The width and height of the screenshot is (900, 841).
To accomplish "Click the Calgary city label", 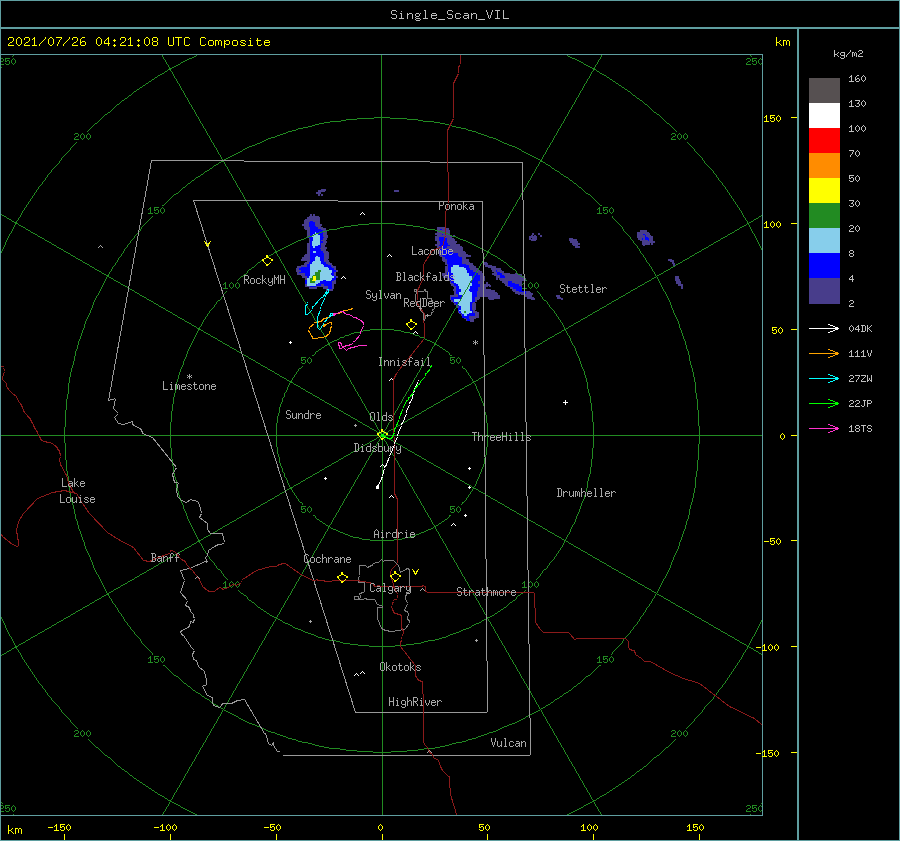I will point(390,588).
